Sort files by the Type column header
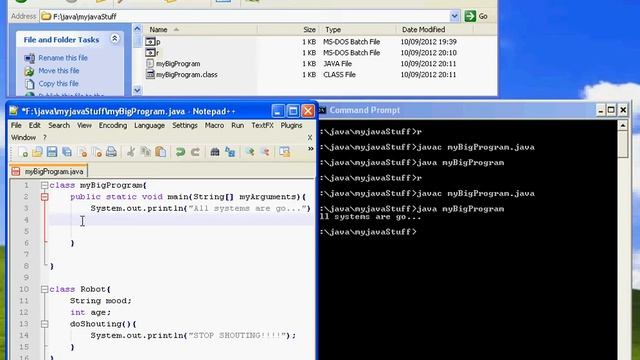 (358, 30)
